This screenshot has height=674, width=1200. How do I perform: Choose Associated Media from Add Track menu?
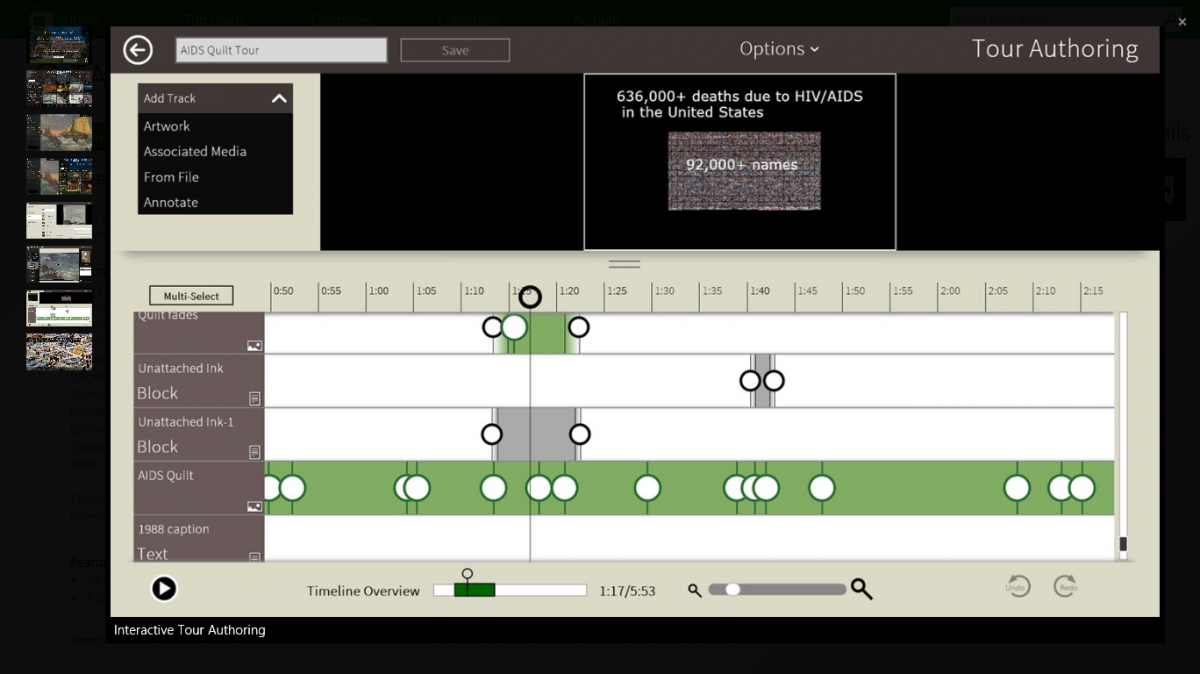point(195,151)
